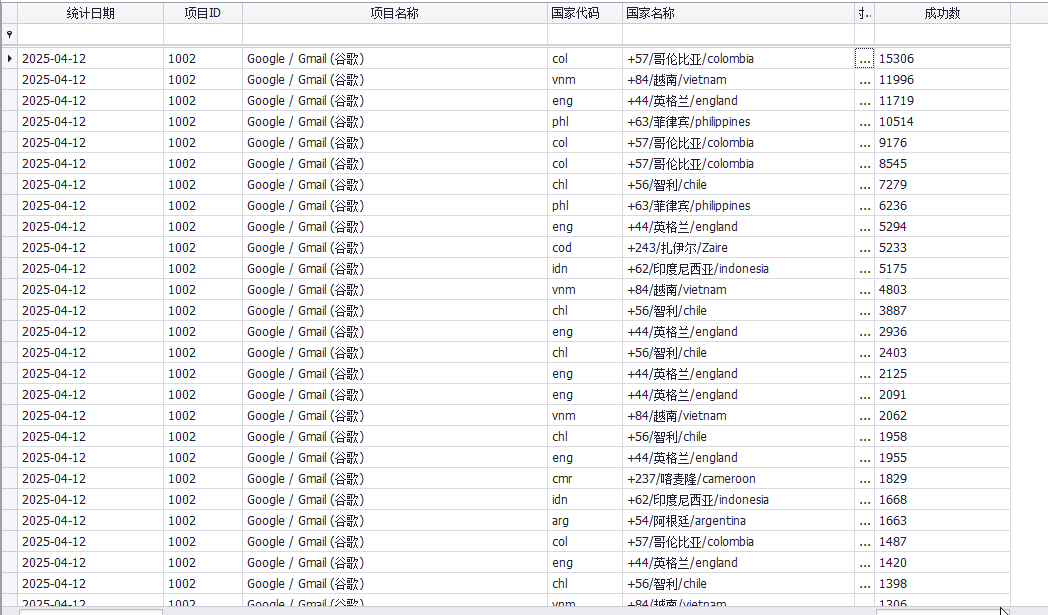The width and height of the screenshot is (1048, 615).
Task: Click the ellipsis button in the 9176 row
Action: pos(864,142)
